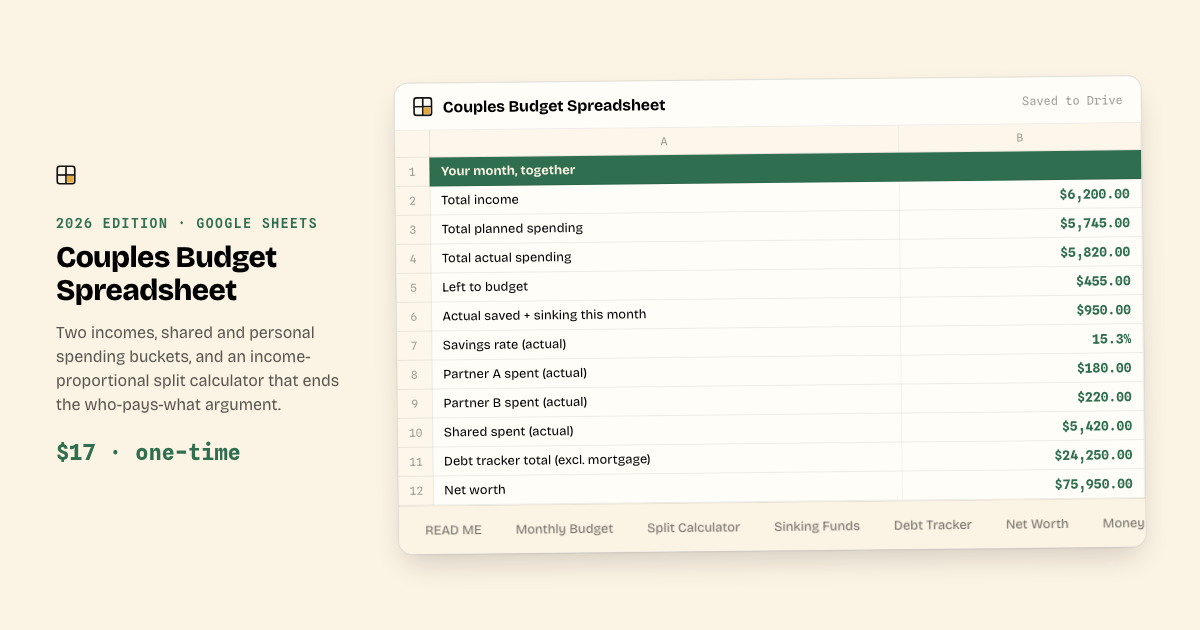Viewport: 1200px width, 630px height.
Task: Click the sheet title 'Couples Budget Spreadsheet' in header
Action: point(554,106)
